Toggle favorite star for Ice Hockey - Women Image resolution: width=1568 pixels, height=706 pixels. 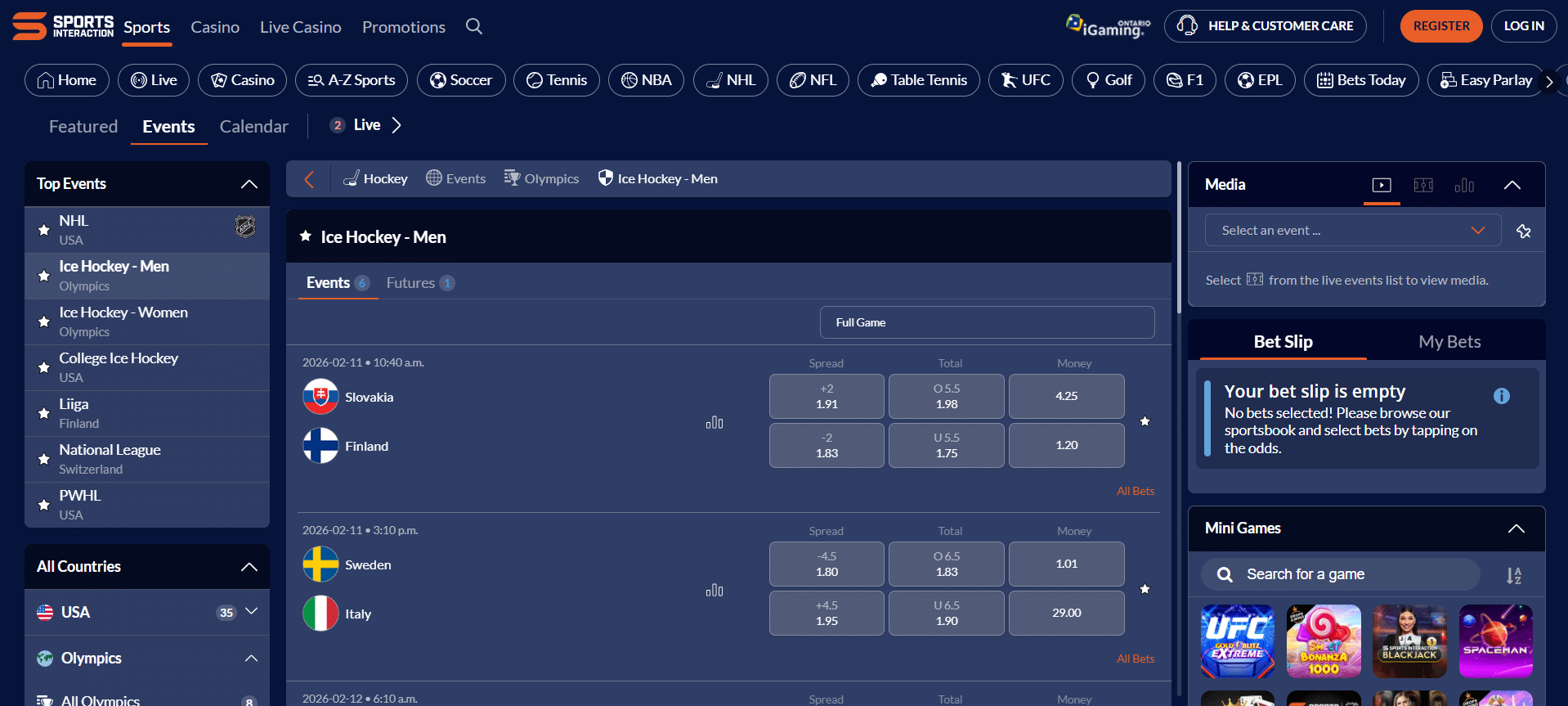[x=44, y=322]
